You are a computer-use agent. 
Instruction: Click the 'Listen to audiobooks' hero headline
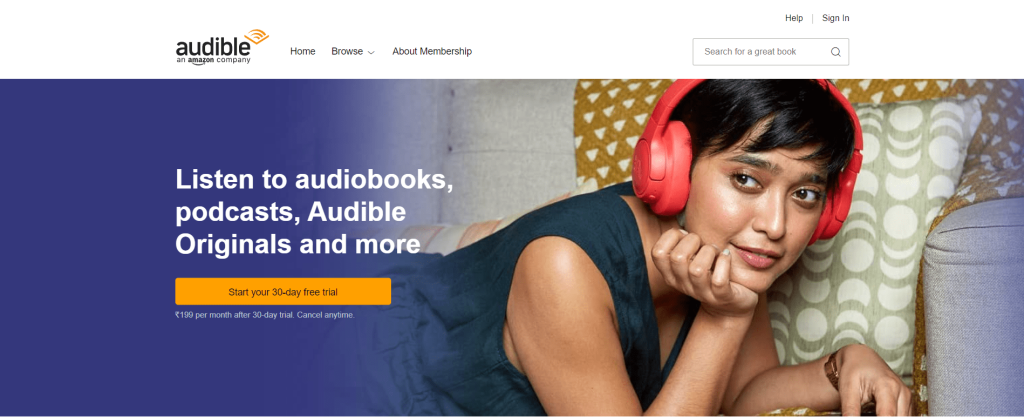click(314, 211)
